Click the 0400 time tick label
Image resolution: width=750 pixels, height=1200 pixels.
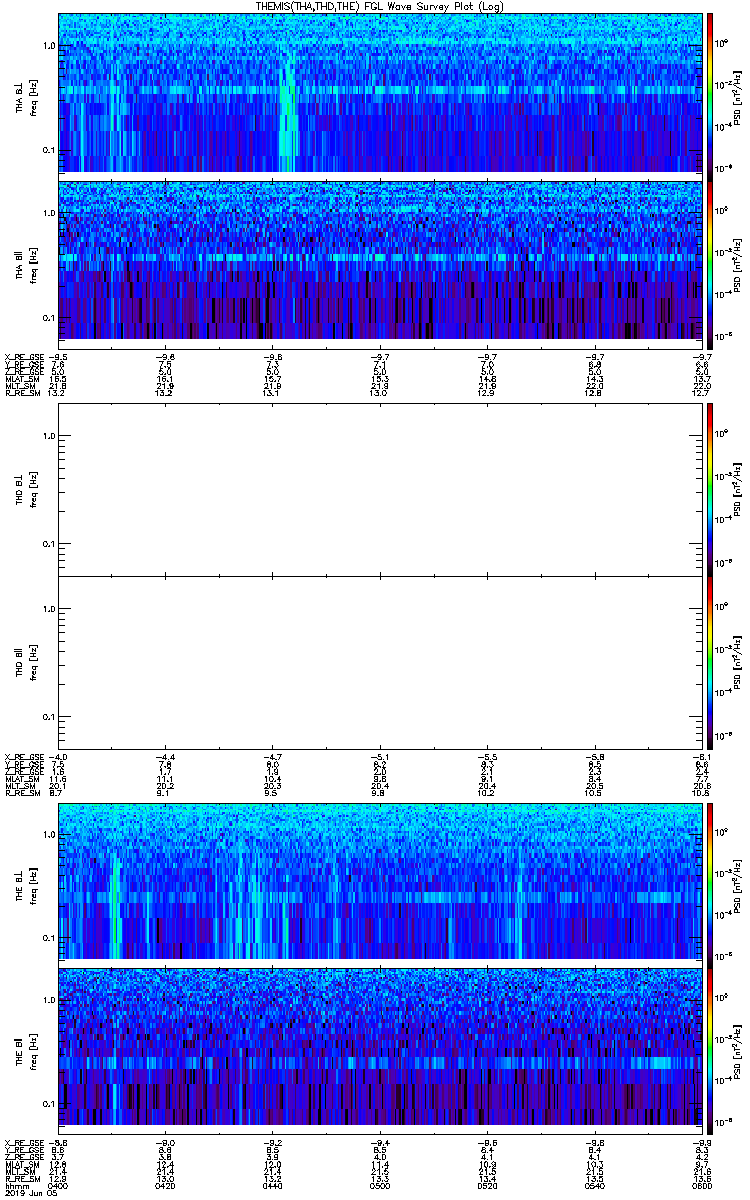[x=59, y=1185]
